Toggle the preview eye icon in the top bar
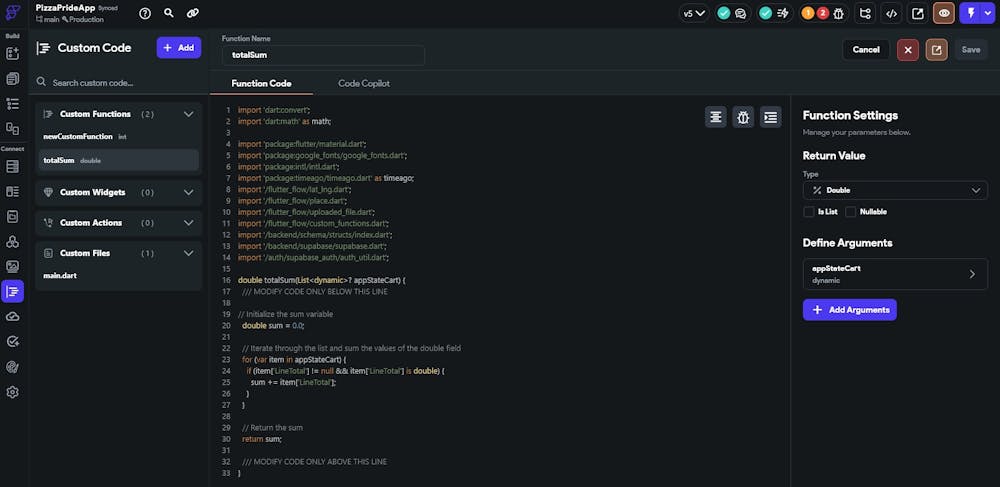The image size is (1000, 487). (x=943, y=14)
